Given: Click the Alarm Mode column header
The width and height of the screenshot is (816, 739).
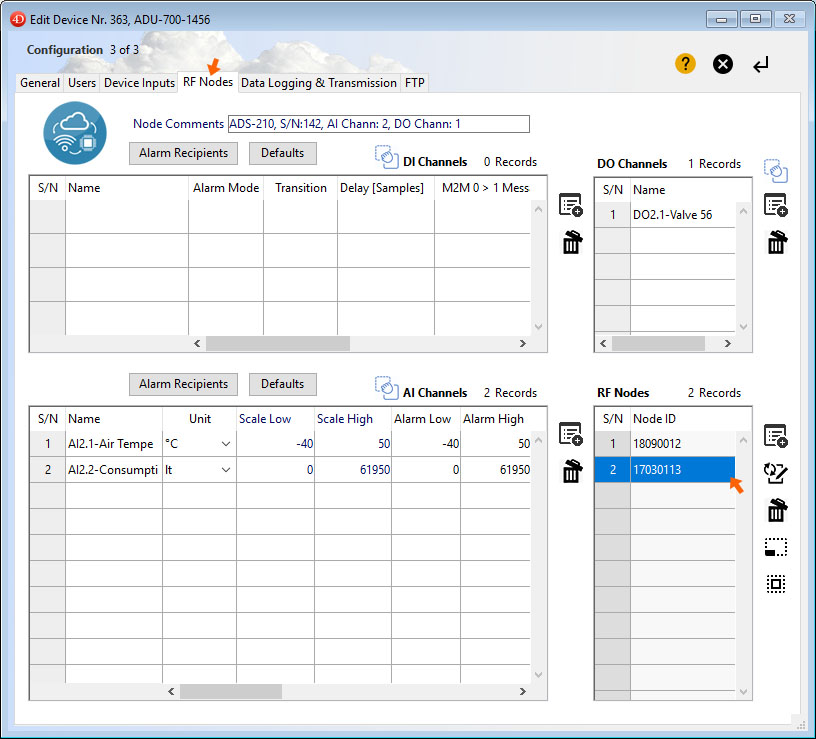Looking at the screenshot, I should [226, 188].
